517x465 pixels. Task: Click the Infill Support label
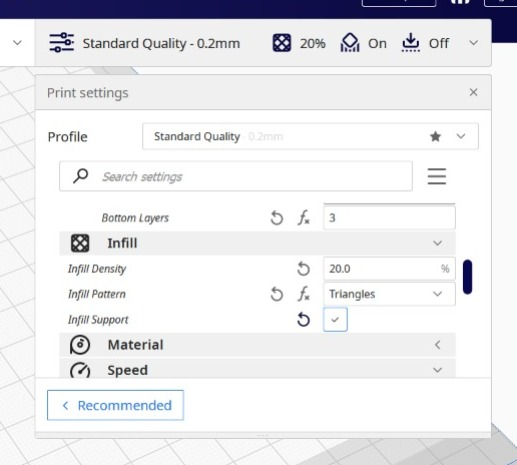(98, 320)
